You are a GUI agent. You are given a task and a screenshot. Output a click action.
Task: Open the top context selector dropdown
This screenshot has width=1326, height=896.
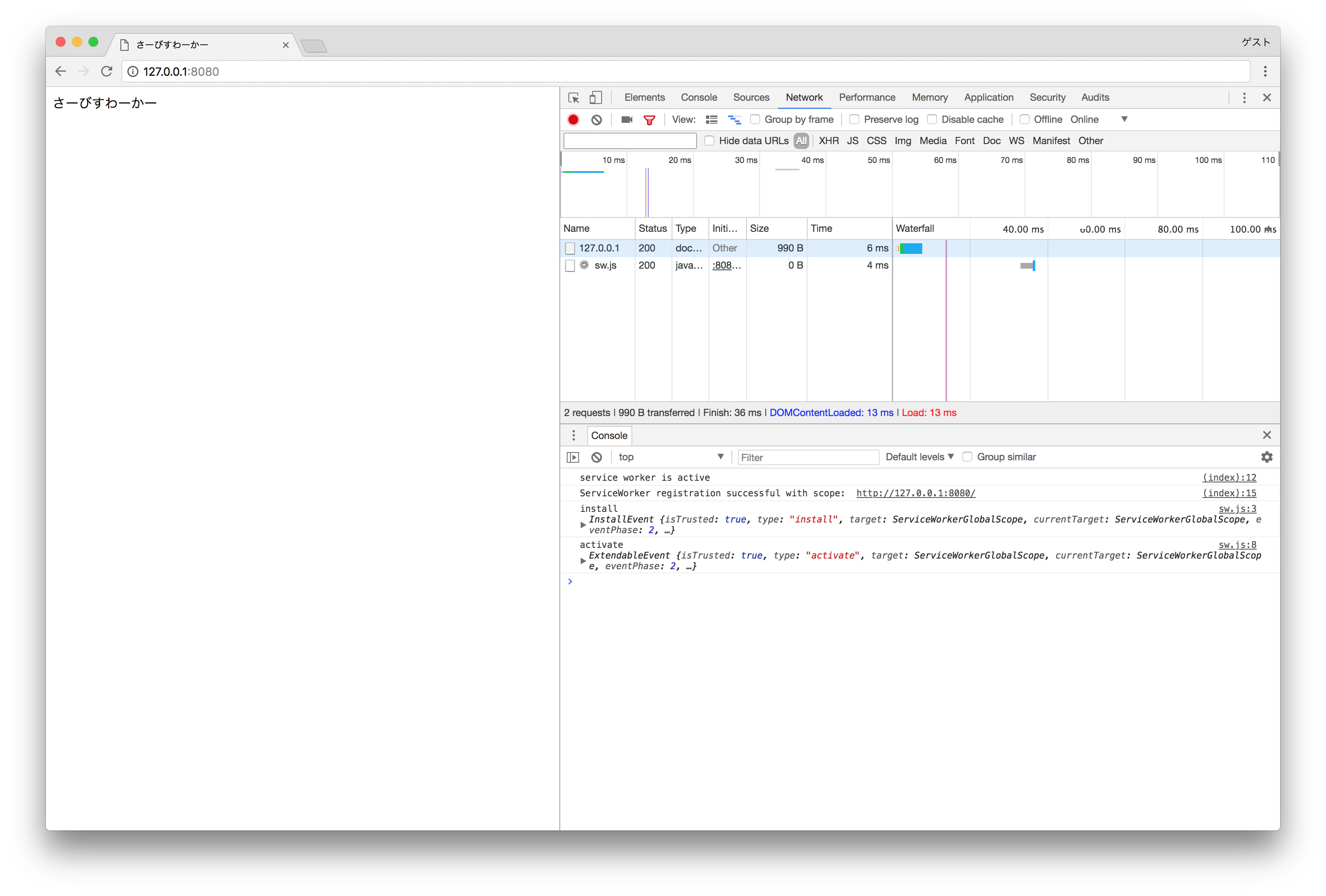(671, 457)
